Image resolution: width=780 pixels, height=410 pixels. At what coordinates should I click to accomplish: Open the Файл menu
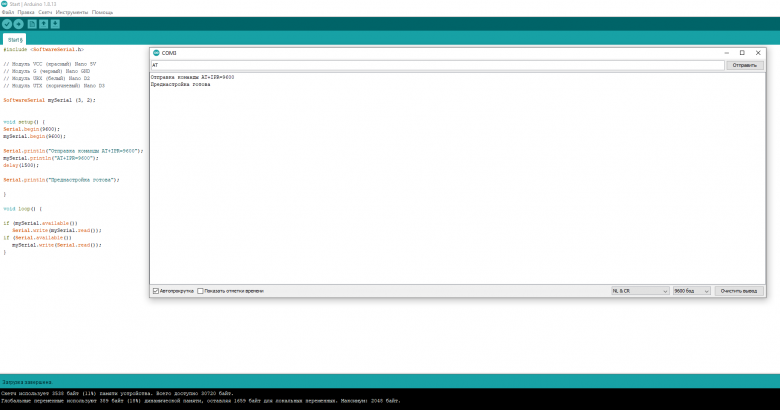pyautogui.click(x=8, y=12)
